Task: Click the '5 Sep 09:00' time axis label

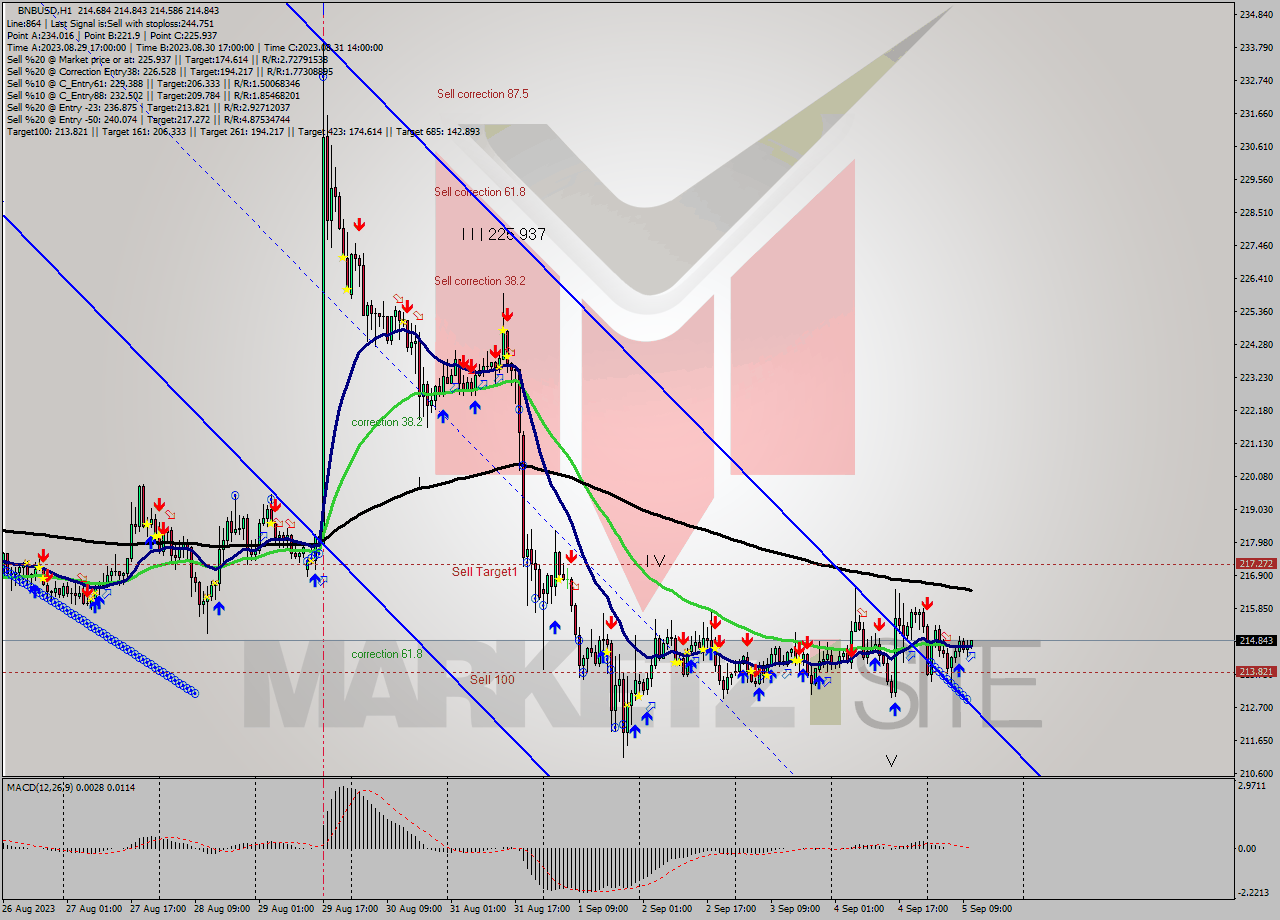Action: coord(987,909)
